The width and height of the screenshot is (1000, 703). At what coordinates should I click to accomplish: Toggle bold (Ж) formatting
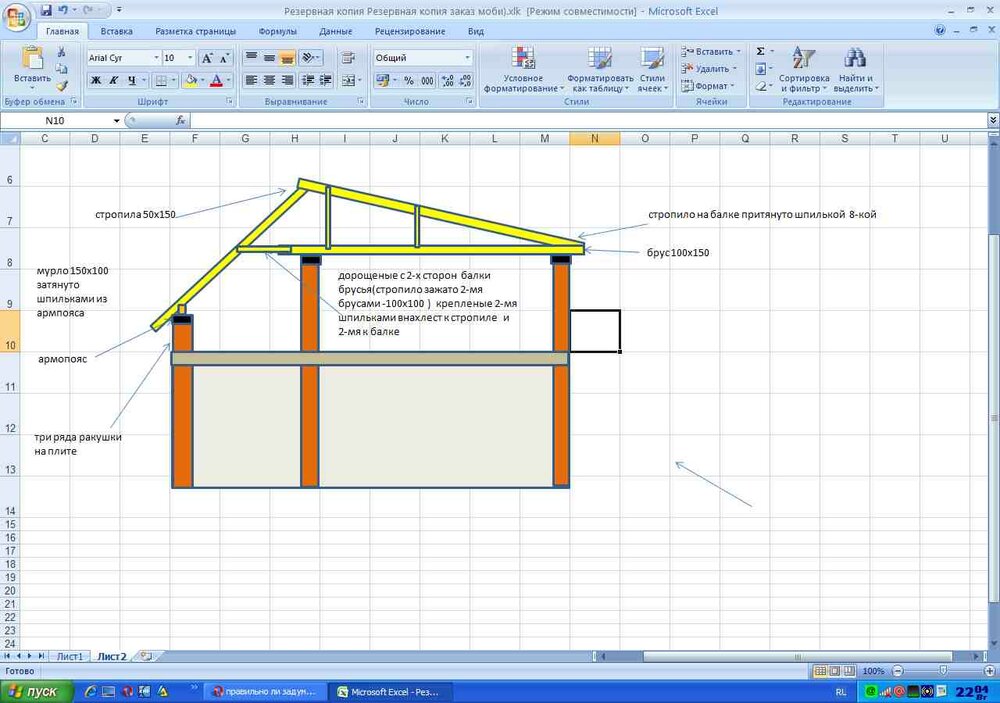97,80
